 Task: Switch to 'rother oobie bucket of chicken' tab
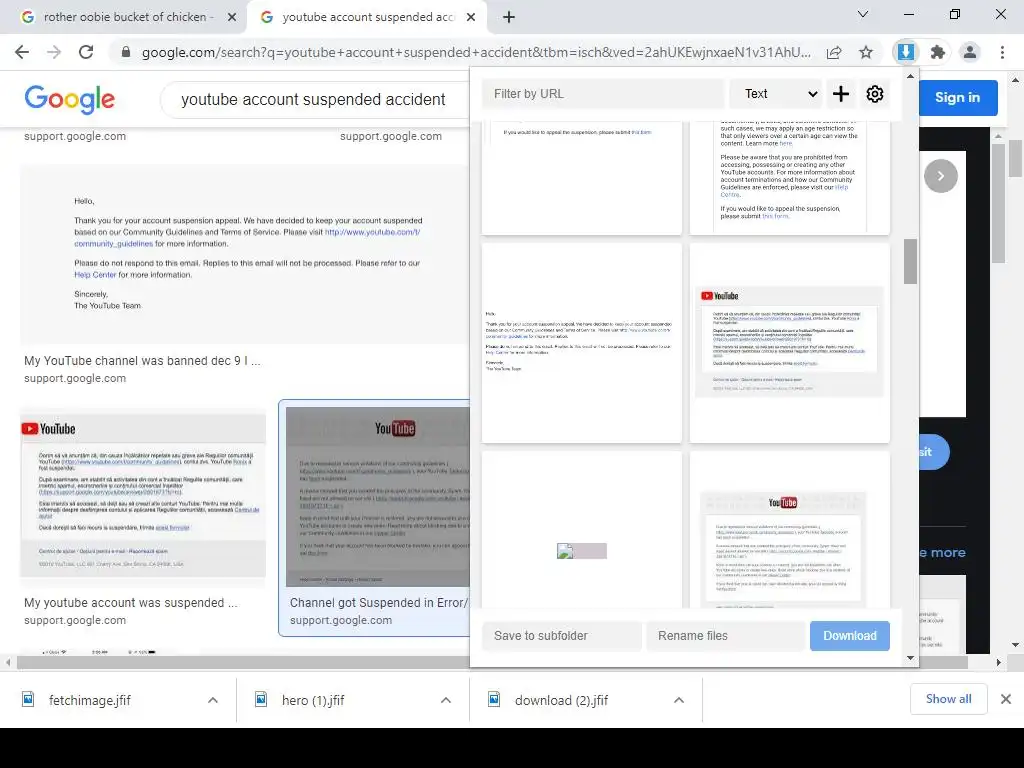point(124,17)
